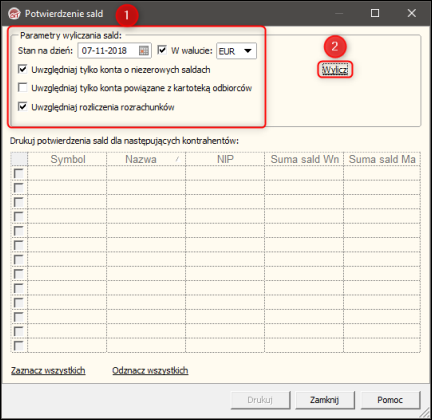This screenshot has height=420, width=432.
Task: Enable konta powiązane z kartoteką odbiorców option
Action: point(23,88)
